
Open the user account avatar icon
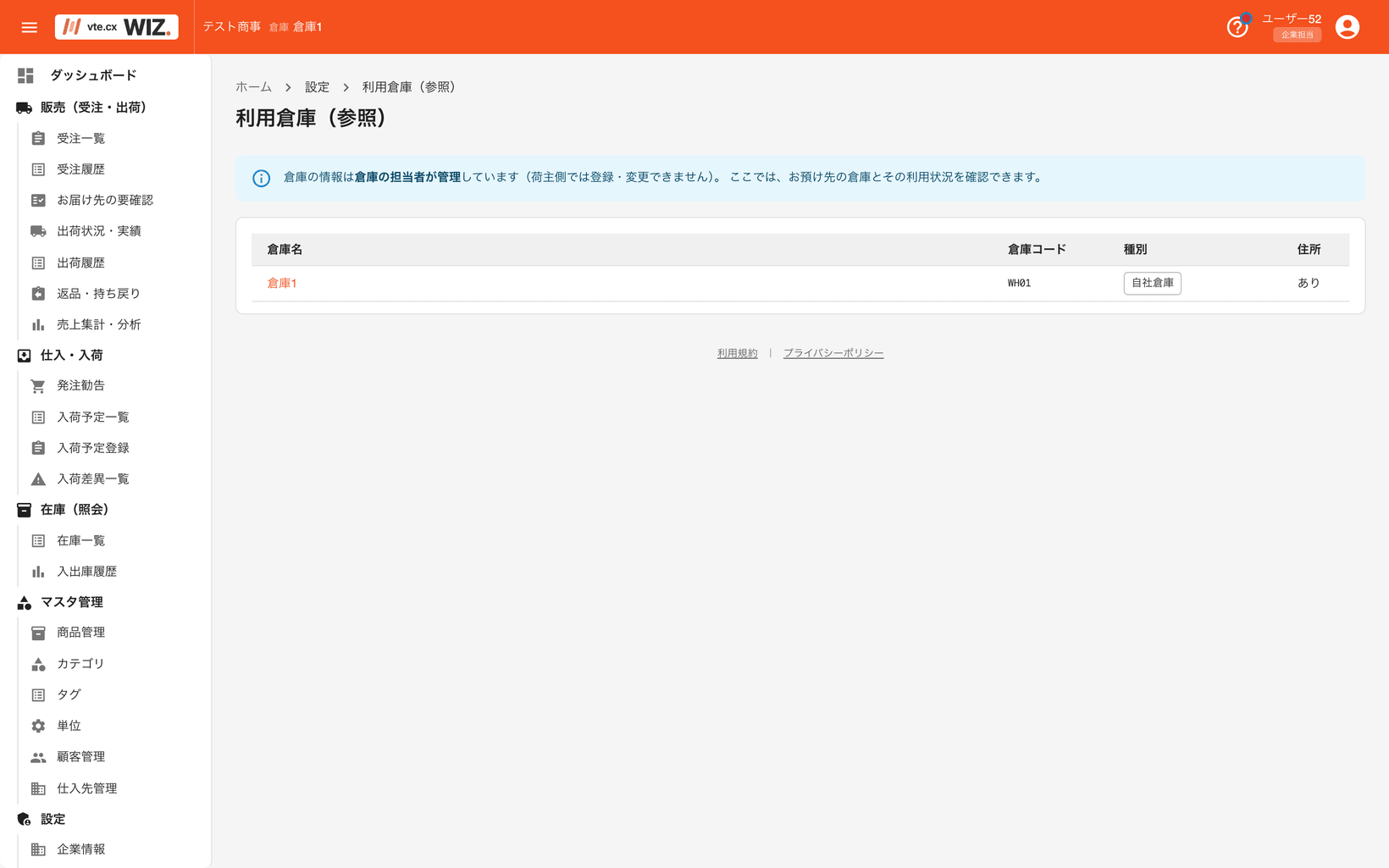point(1347,27)
